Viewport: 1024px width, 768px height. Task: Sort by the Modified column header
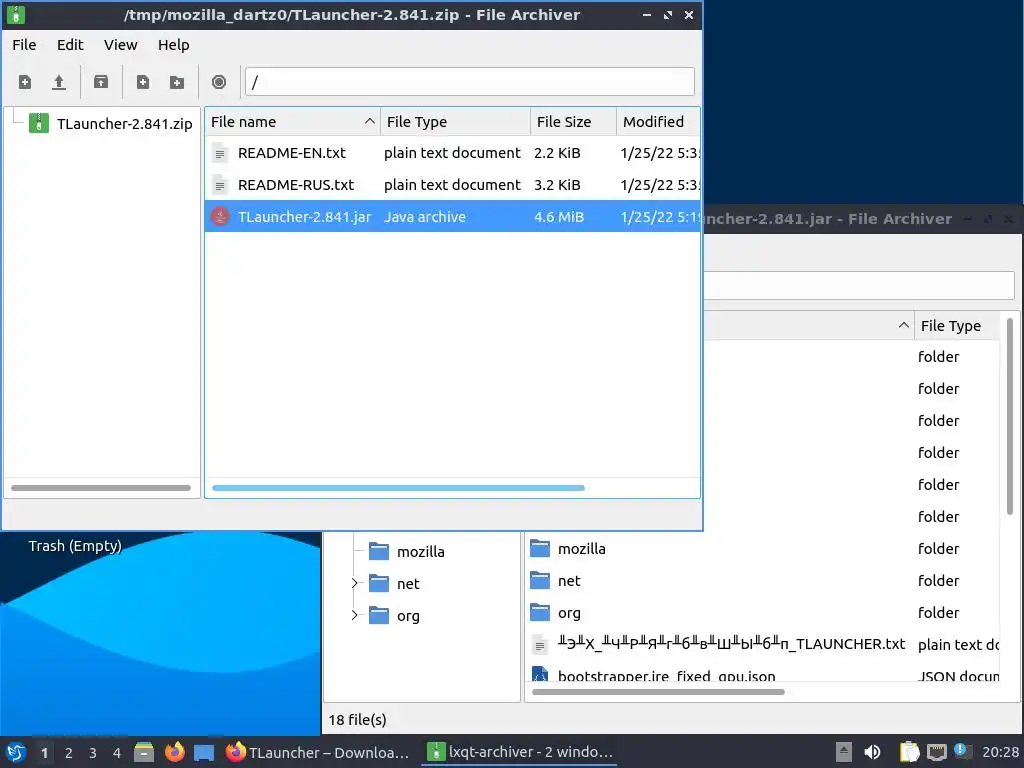tap(658, 121)
